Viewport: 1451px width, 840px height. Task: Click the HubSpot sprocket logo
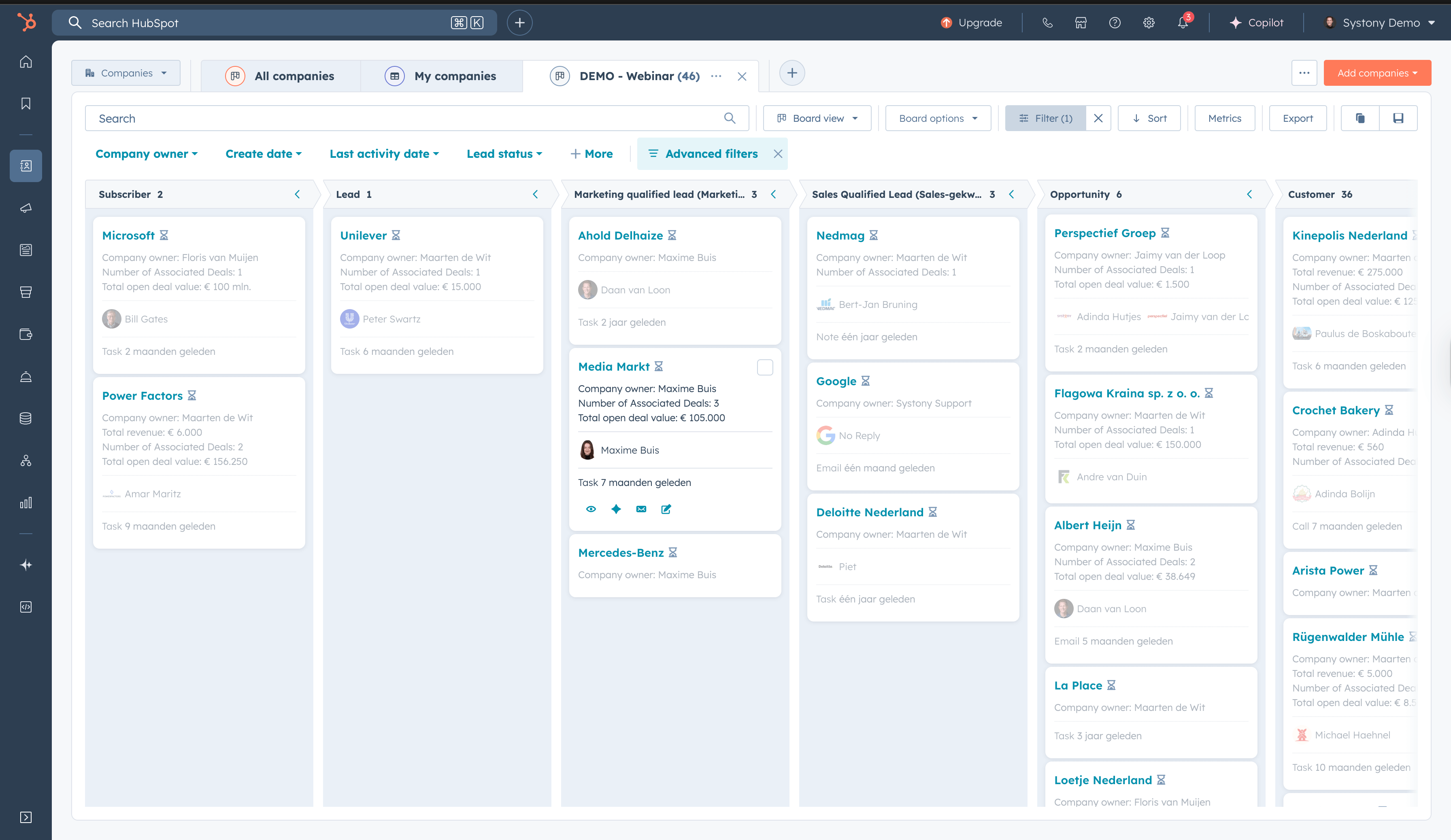(x=26, y=22)
